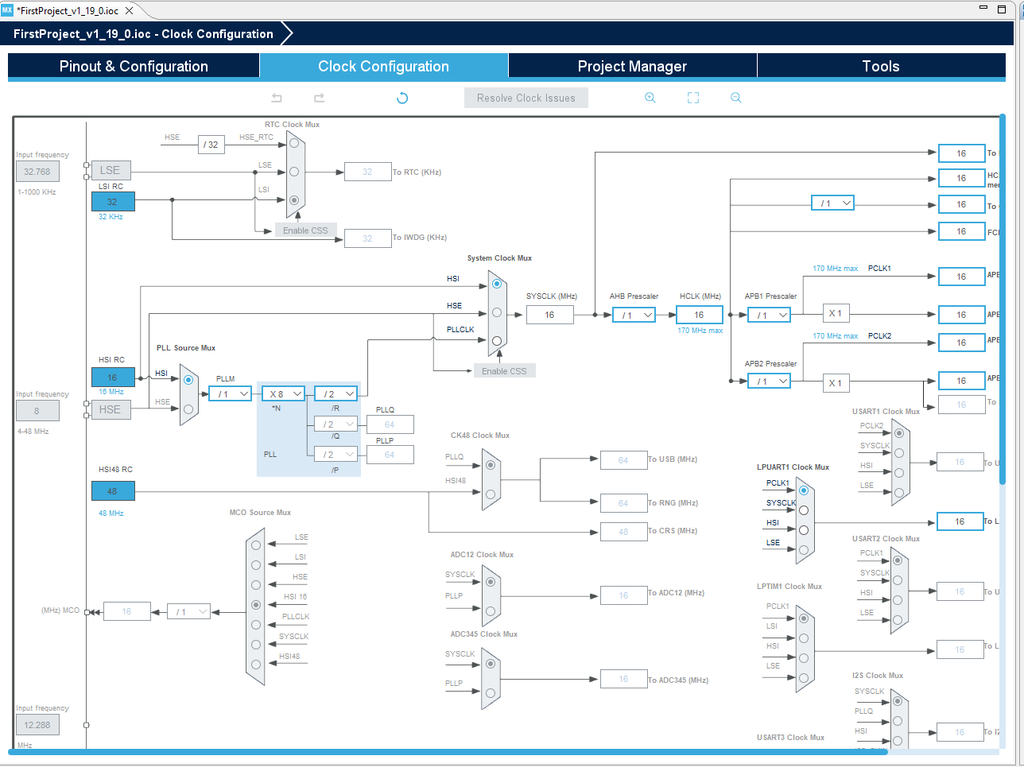Open the PLL multiplier X 8 dropdown
Screen dimensions: 1024x767
(x=282, y=394)
